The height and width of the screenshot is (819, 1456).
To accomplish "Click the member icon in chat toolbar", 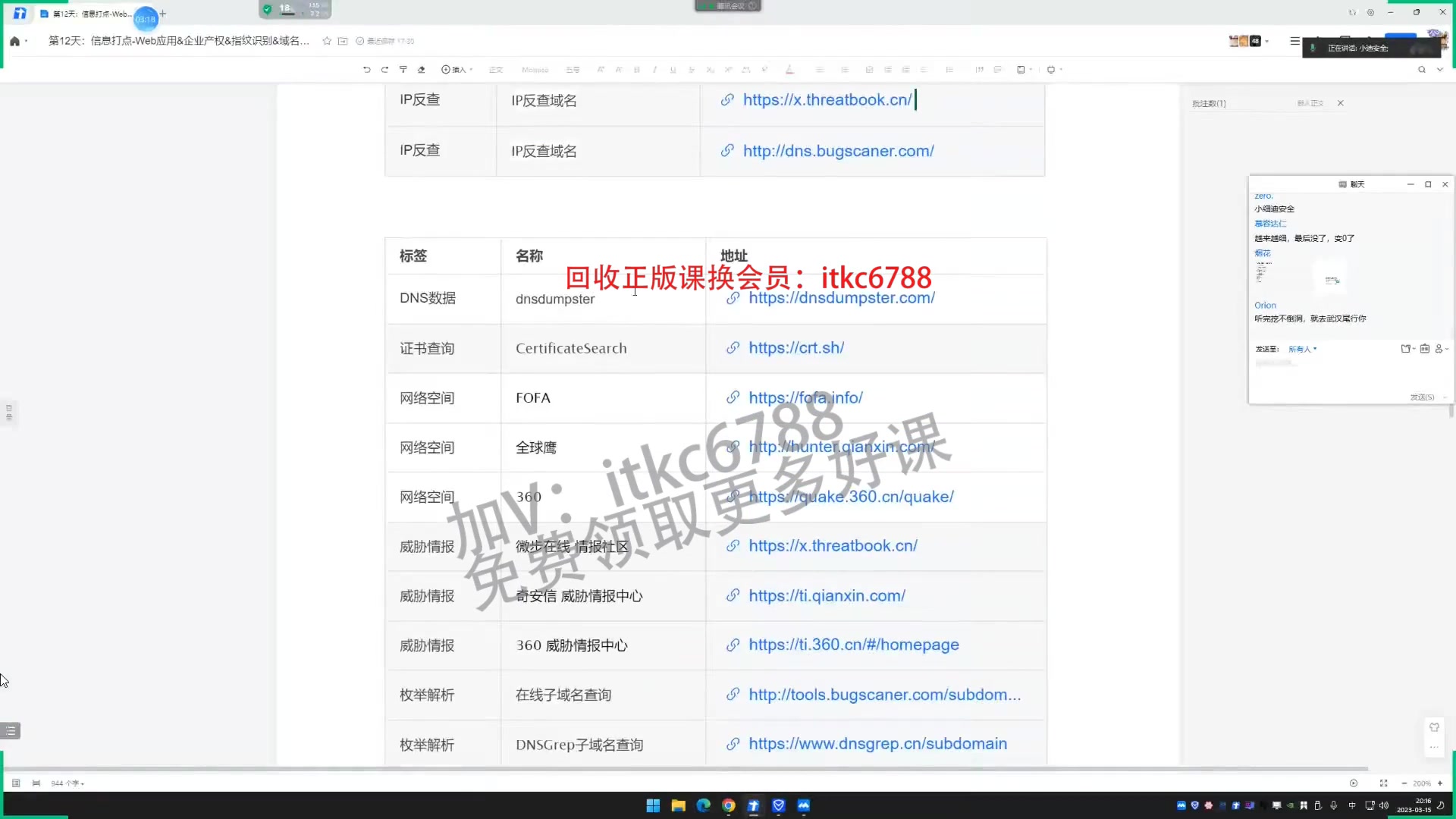I will [x=1439, y=349].
